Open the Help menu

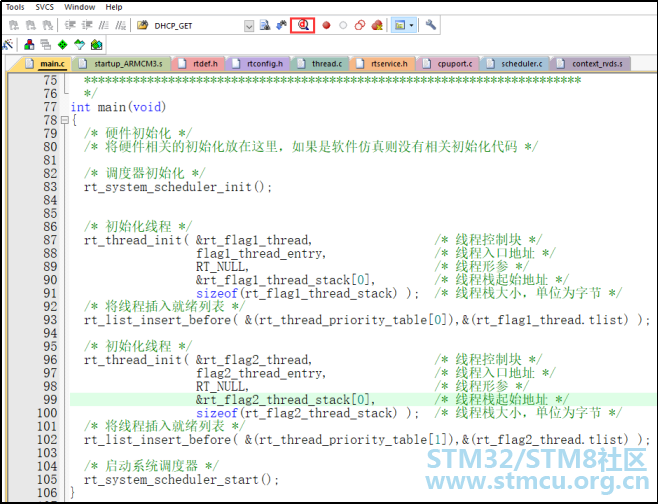pyautogui.click(x=114, y=7)
